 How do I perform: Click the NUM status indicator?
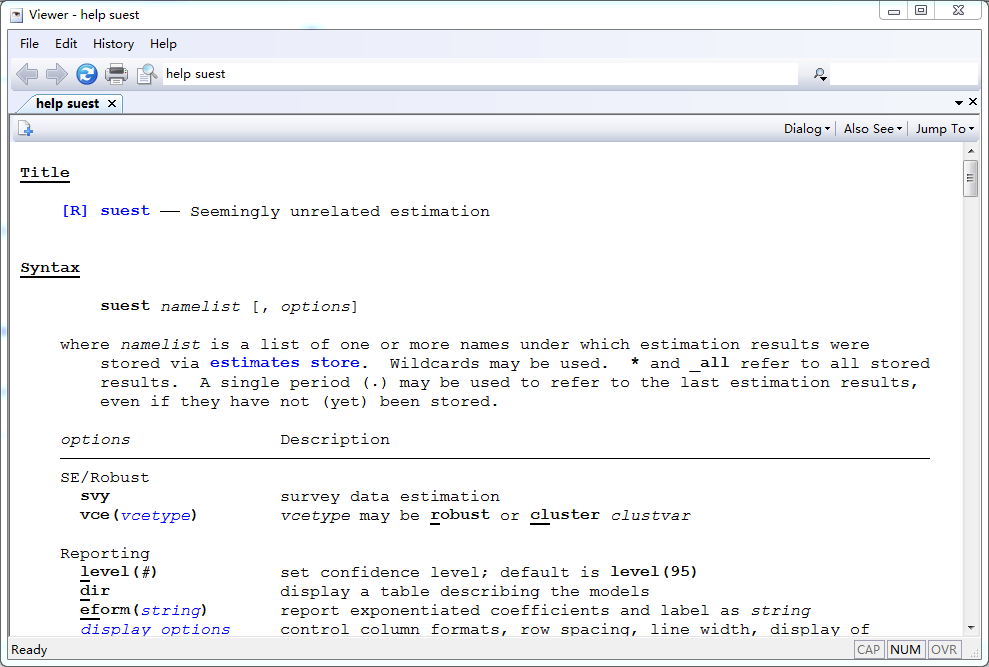pos(905,649)
